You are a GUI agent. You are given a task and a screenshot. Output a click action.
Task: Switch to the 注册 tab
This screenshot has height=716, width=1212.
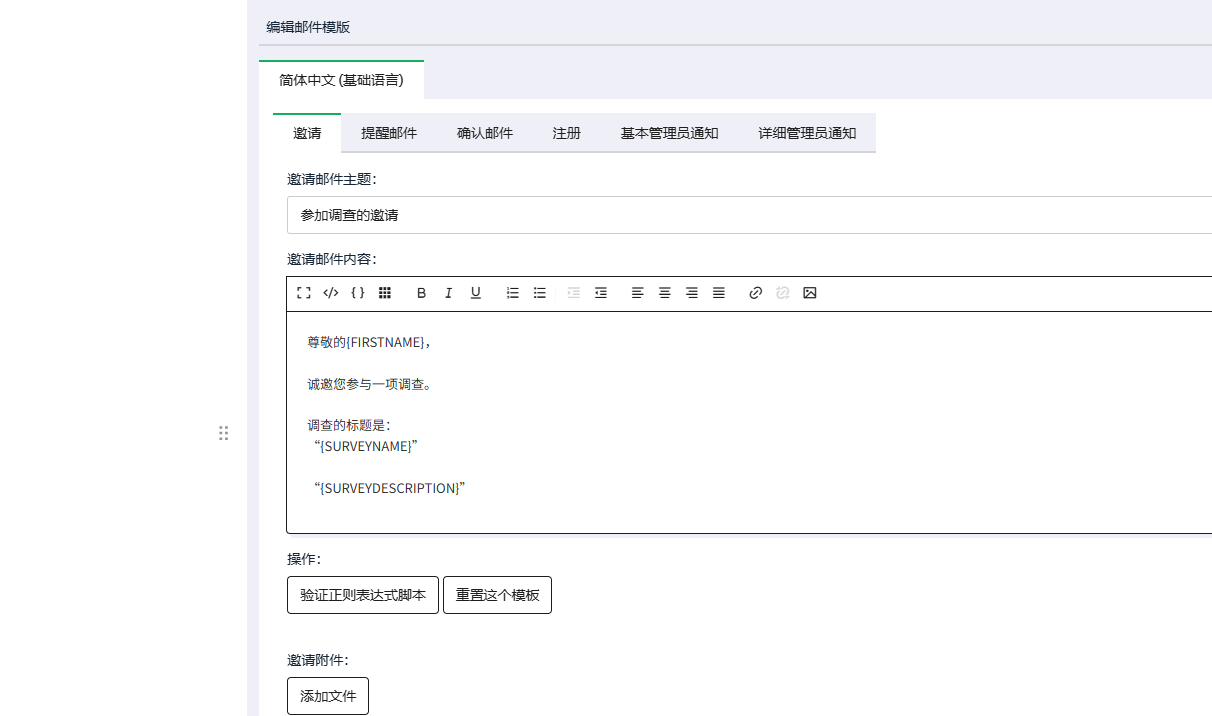tap(567, 133)
